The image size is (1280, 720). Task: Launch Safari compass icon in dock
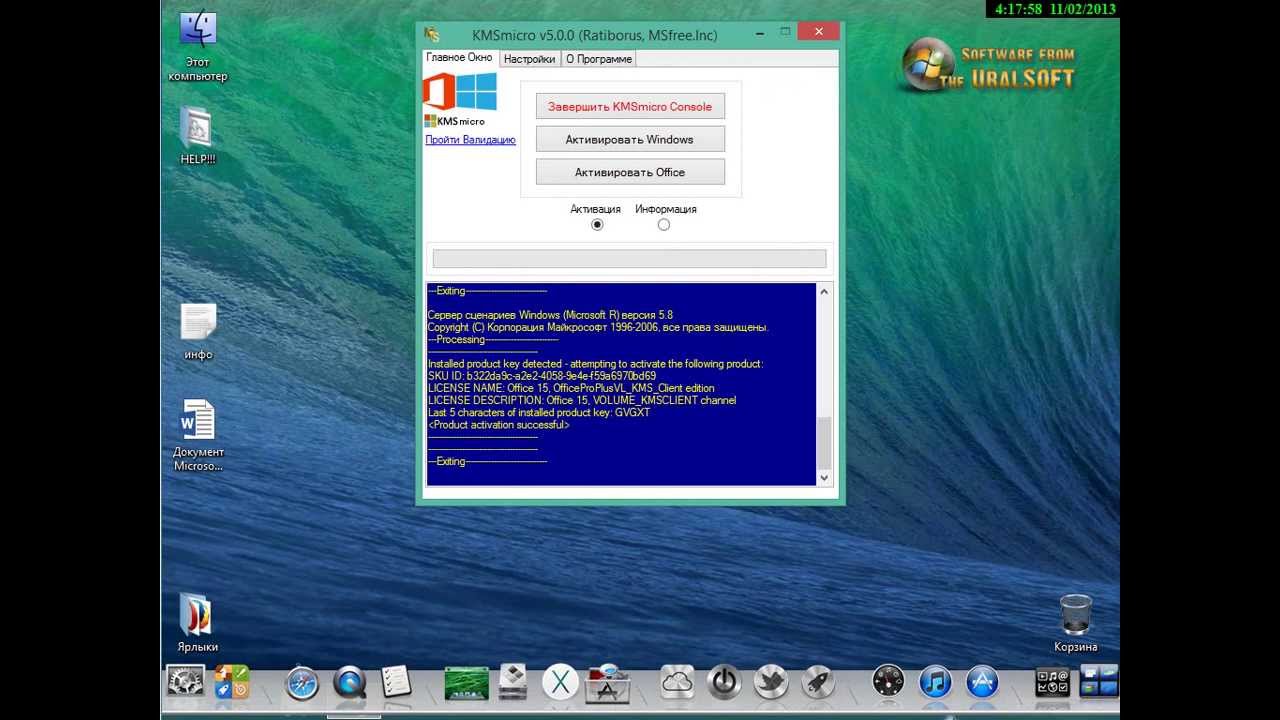coord(301,683)
